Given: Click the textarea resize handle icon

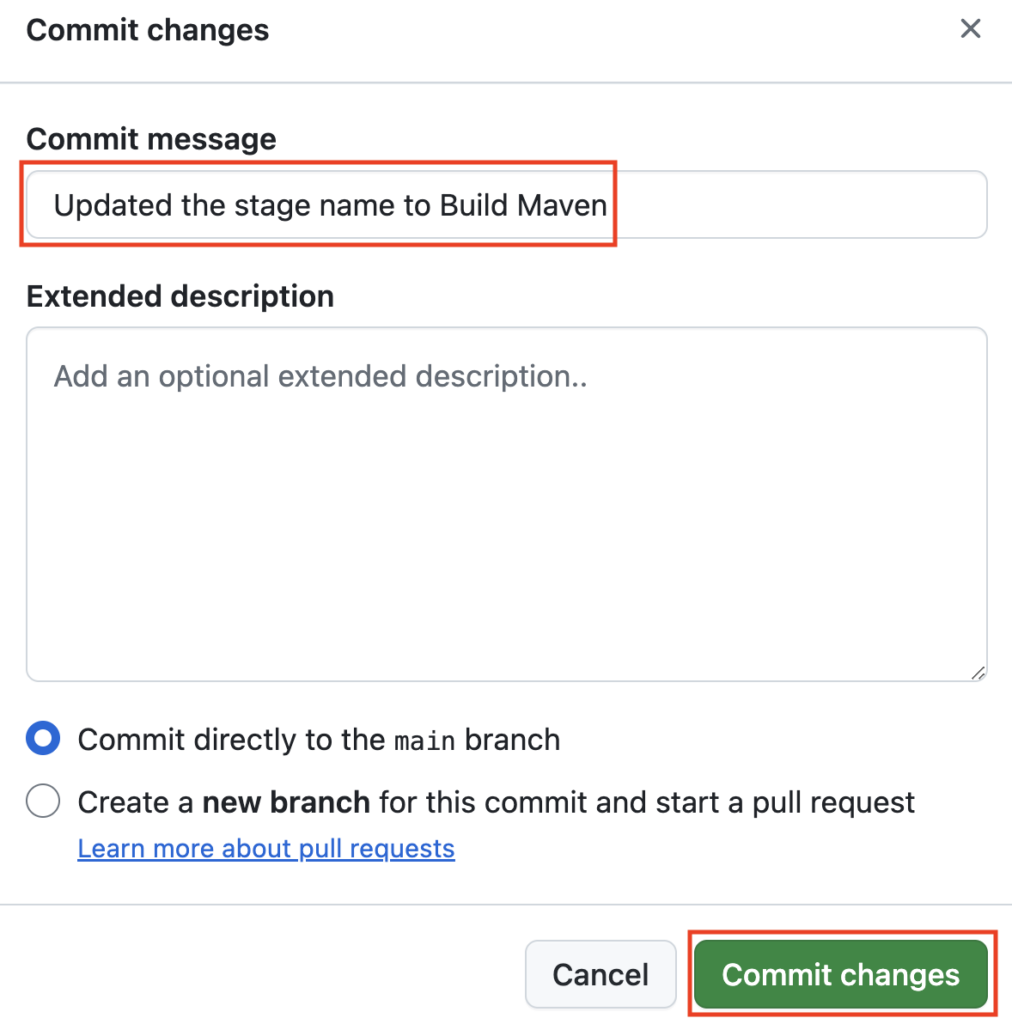Looking at the screenshot, I should click(977, 673).
